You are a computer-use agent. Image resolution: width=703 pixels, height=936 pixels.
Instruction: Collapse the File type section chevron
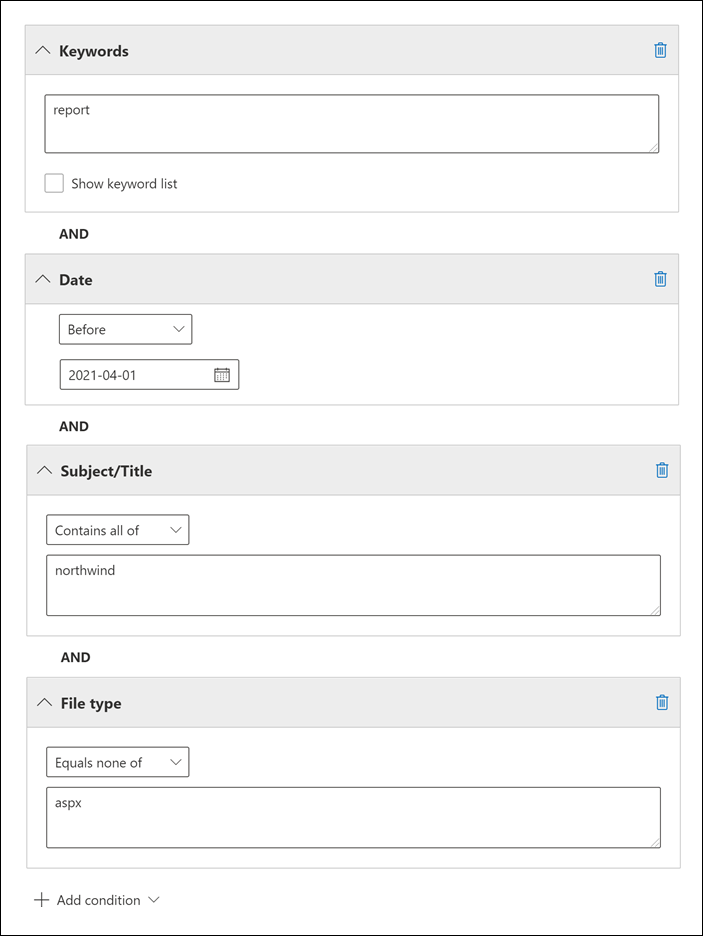point(43,702)
